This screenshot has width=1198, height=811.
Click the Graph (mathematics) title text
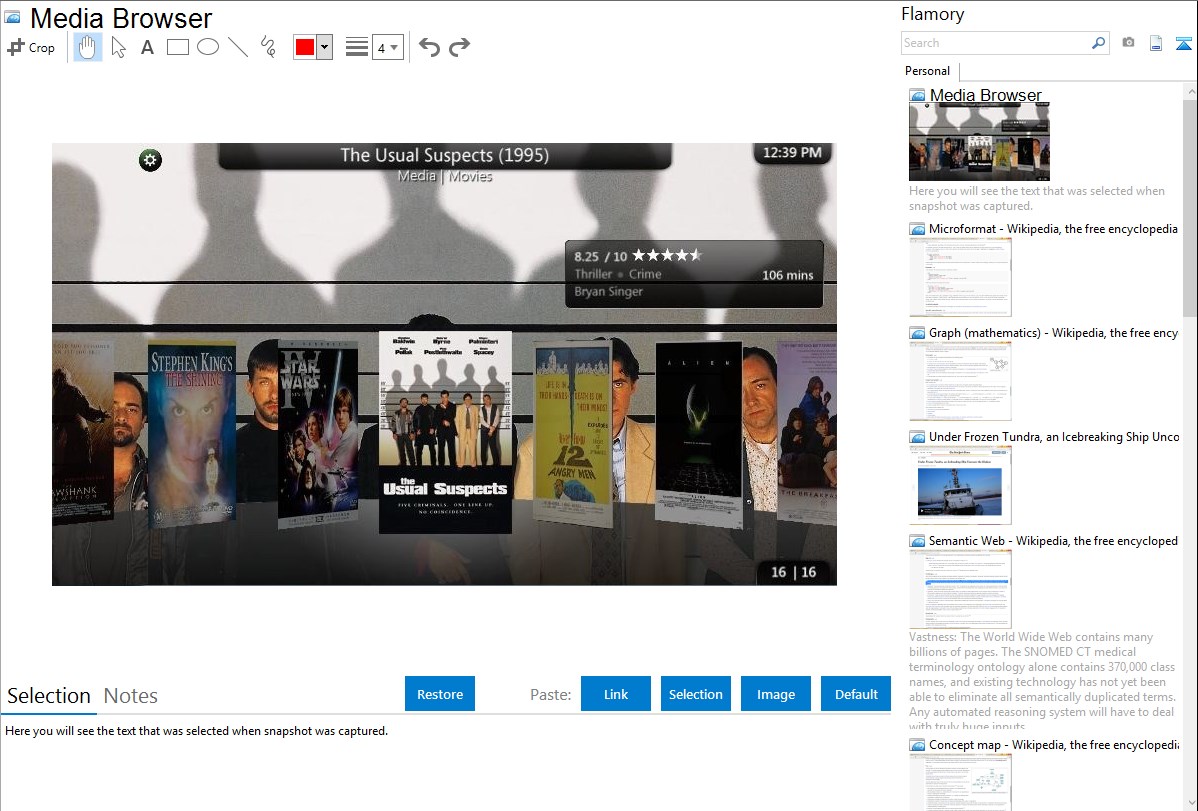click(1053, 333)
